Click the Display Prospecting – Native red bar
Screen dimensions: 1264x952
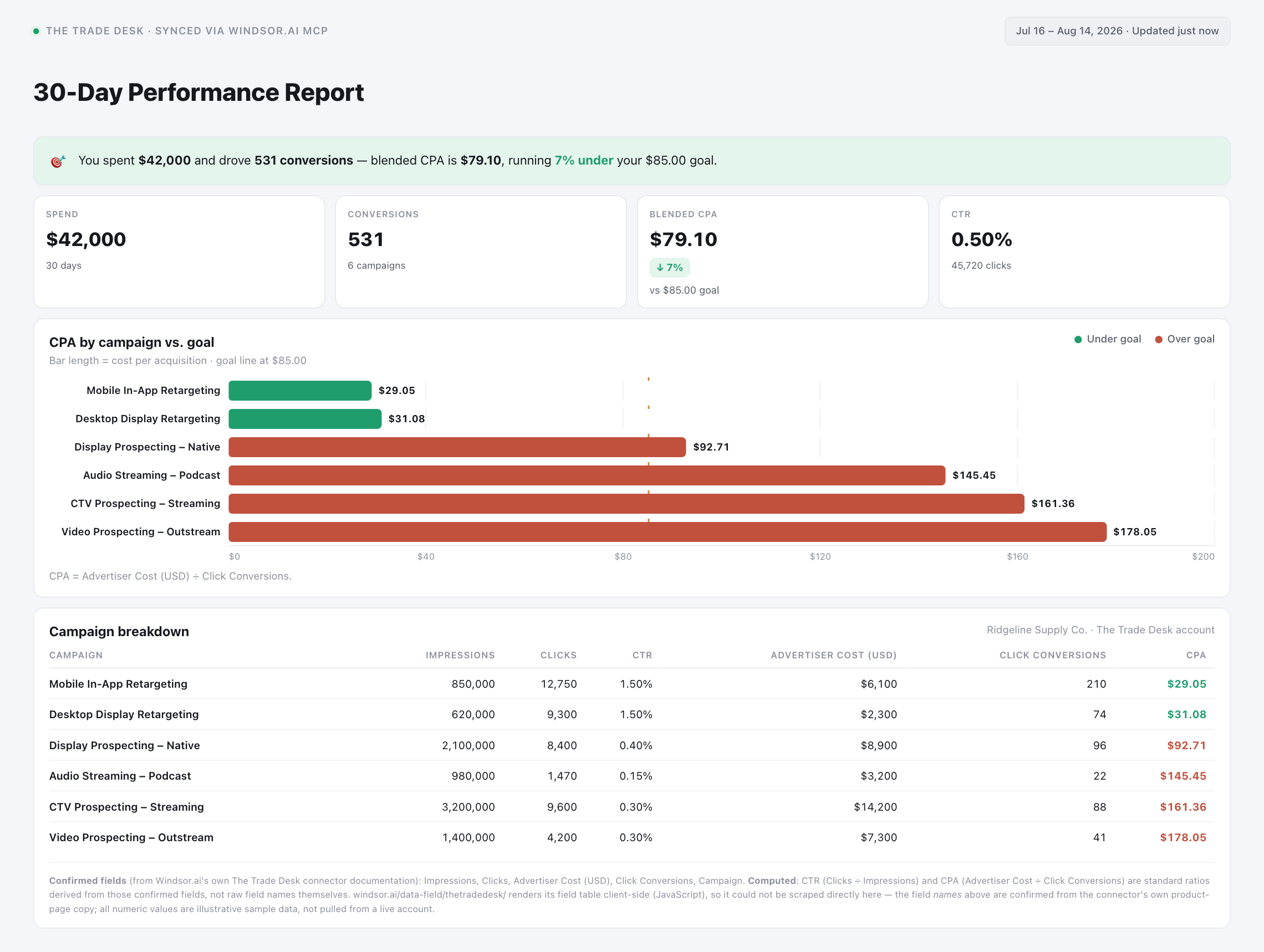[x=457, y=447]
